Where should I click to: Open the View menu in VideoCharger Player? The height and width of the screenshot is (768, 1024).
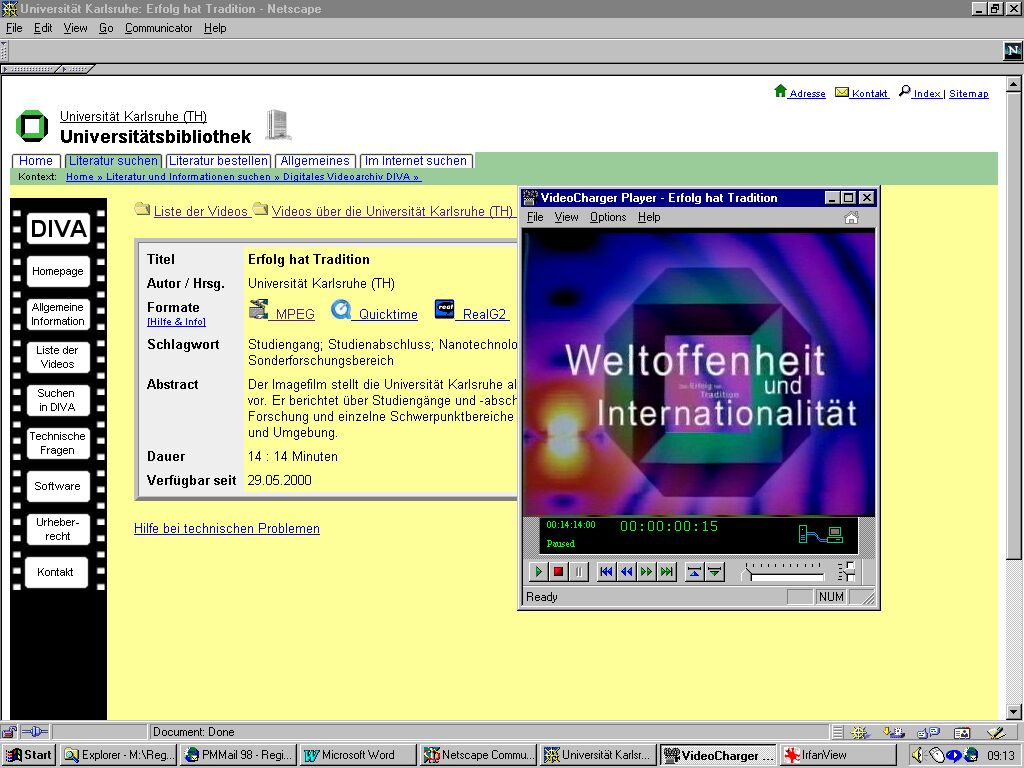566,217
